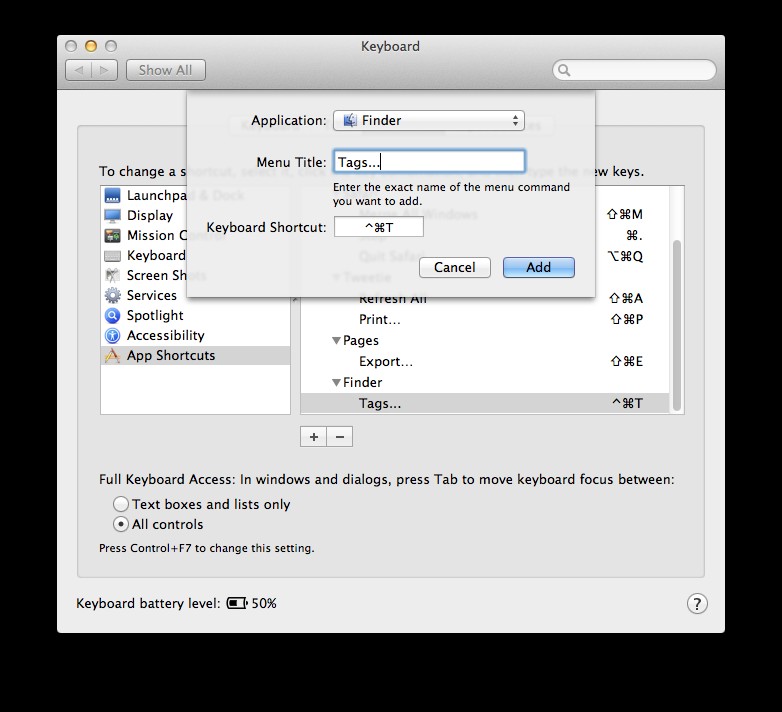Click the Menu Title text field
Screen dimensions: 782x712
[429, 162]
